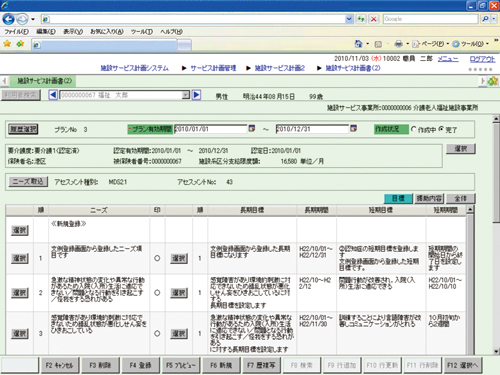Click the tab strip left scroll arrow
The height and width of the screenshot is (375, 500).
4,81
